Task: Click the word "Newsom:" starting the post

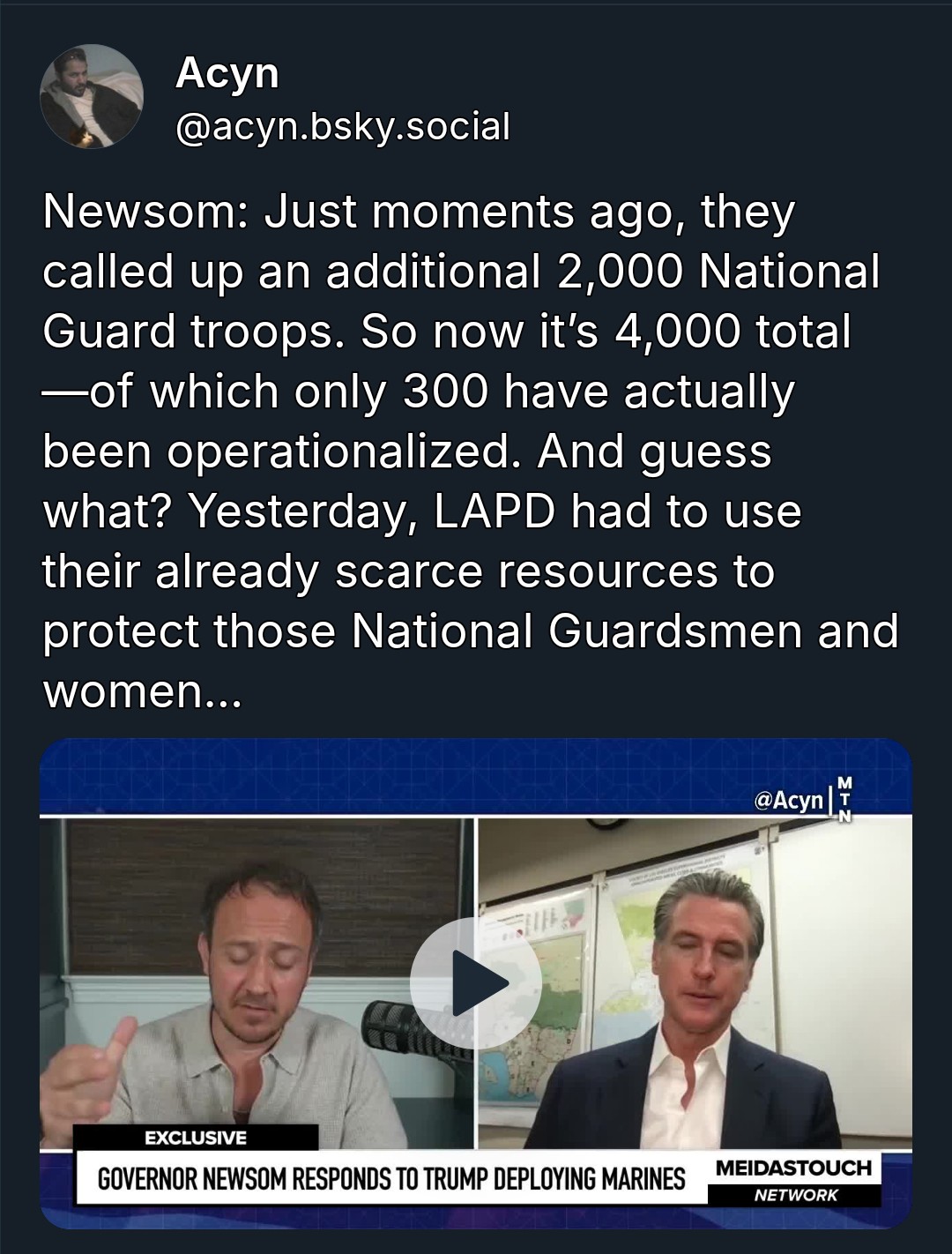Action: pyautogui.click(x=143, y=213)
